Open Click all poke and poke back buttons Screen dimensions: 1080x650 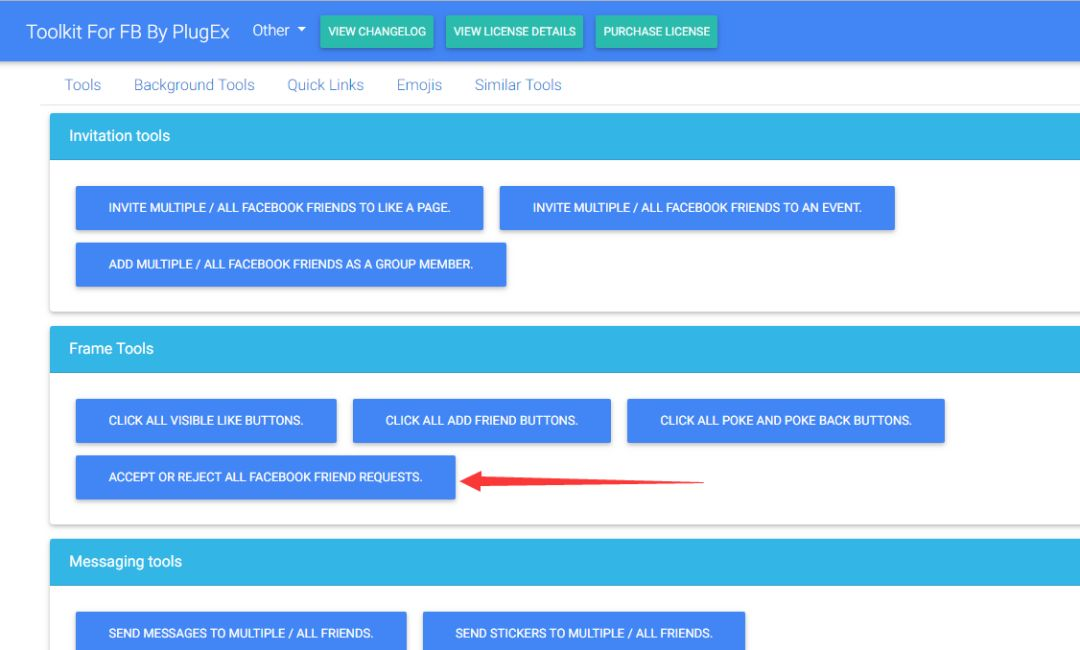(x=786, y=421)
